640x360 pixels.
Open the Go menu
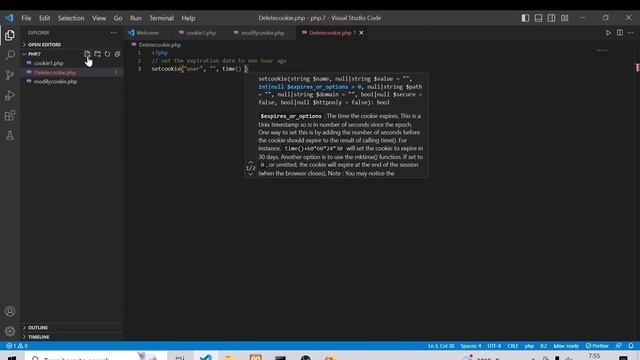118,18
